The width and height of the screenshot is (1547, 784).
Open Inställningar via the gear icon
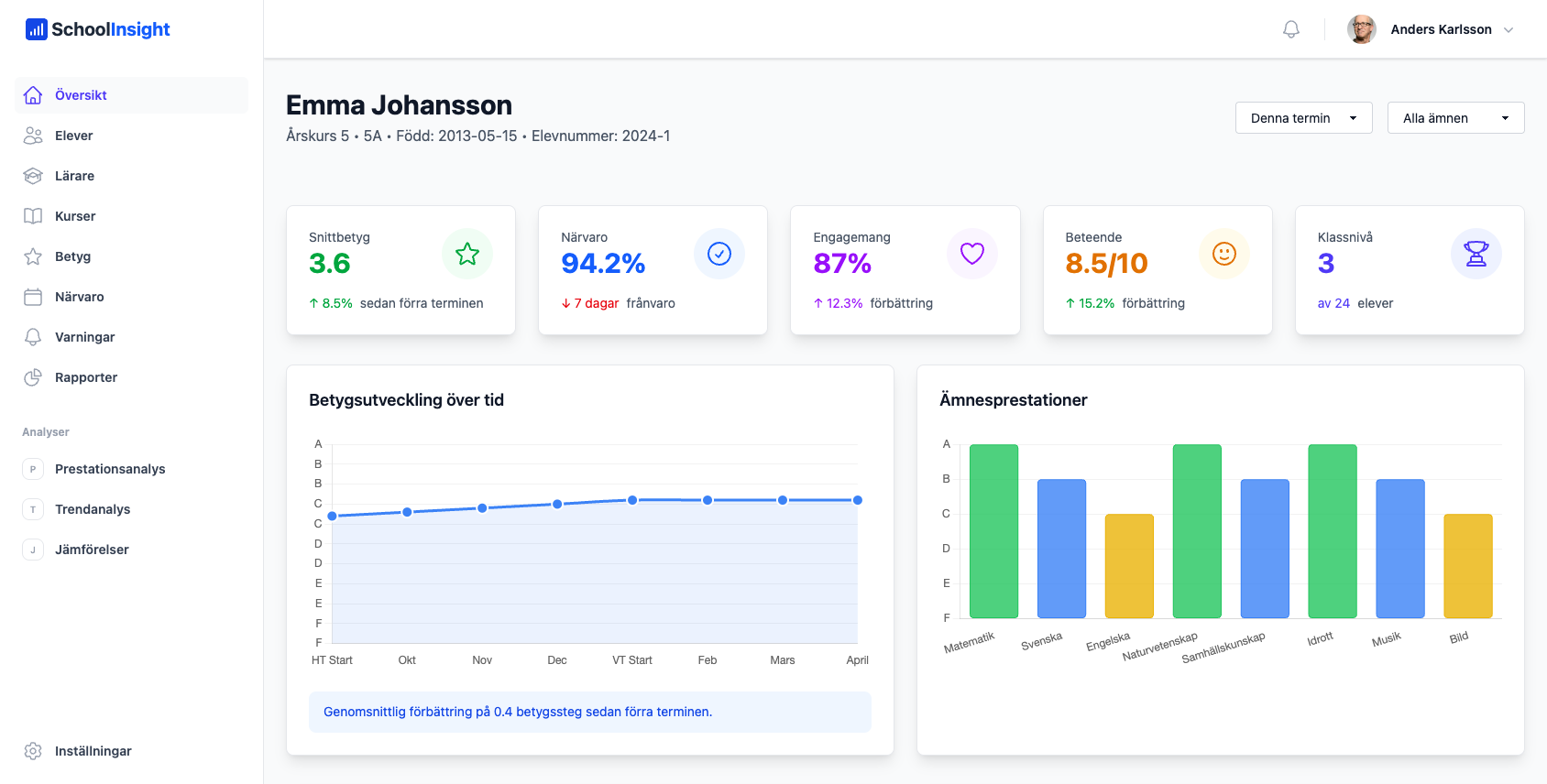(x=33, y=751)
